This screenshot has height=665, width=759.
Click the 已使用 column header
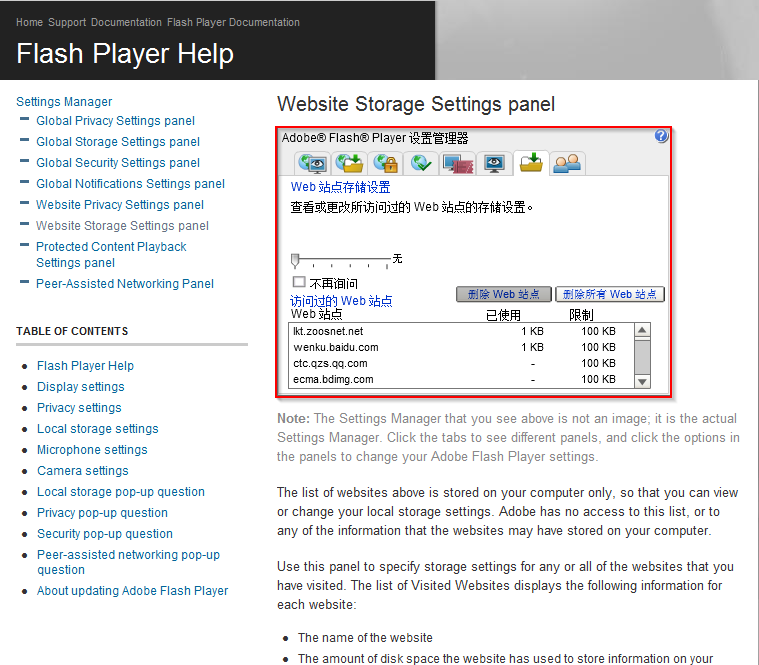[x=503, y=315]
